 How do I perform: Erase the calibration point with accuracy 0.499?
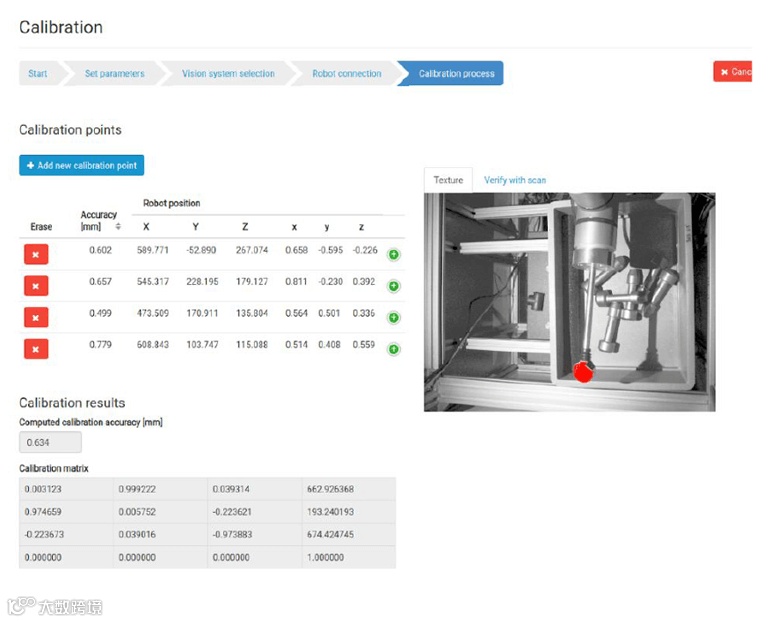click(36, 318)
